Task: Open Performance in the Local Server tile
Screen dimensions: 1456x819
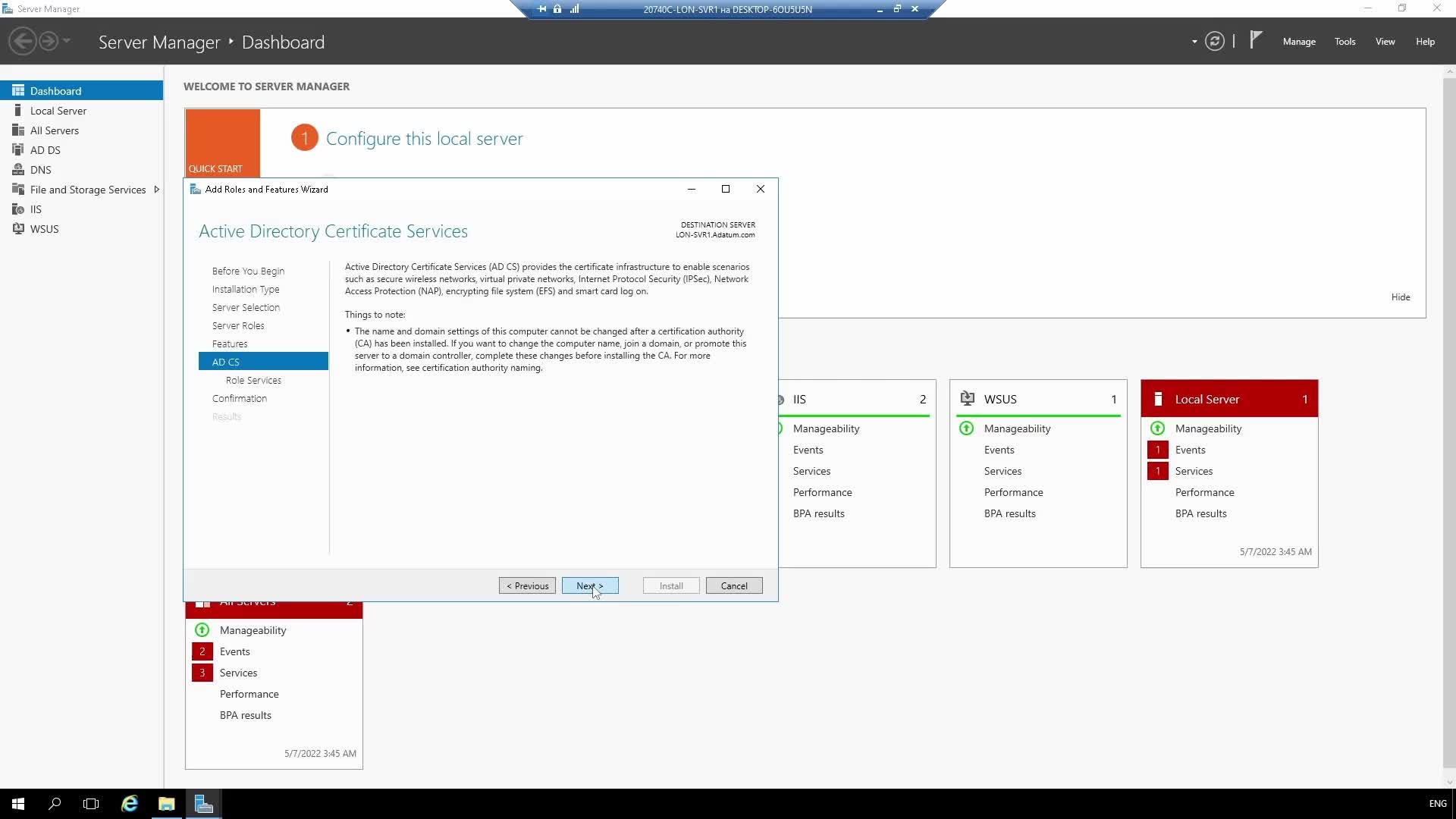Action: (x=1204, y=492)
